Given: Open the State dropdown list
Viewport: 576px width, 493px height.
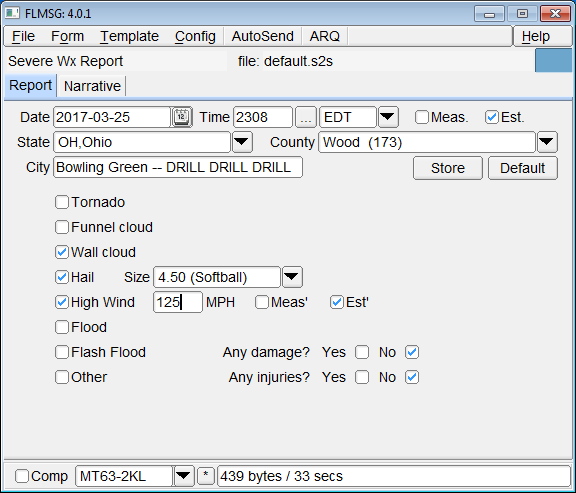Looking at the screenshot, I should click(x=242, y=142).
